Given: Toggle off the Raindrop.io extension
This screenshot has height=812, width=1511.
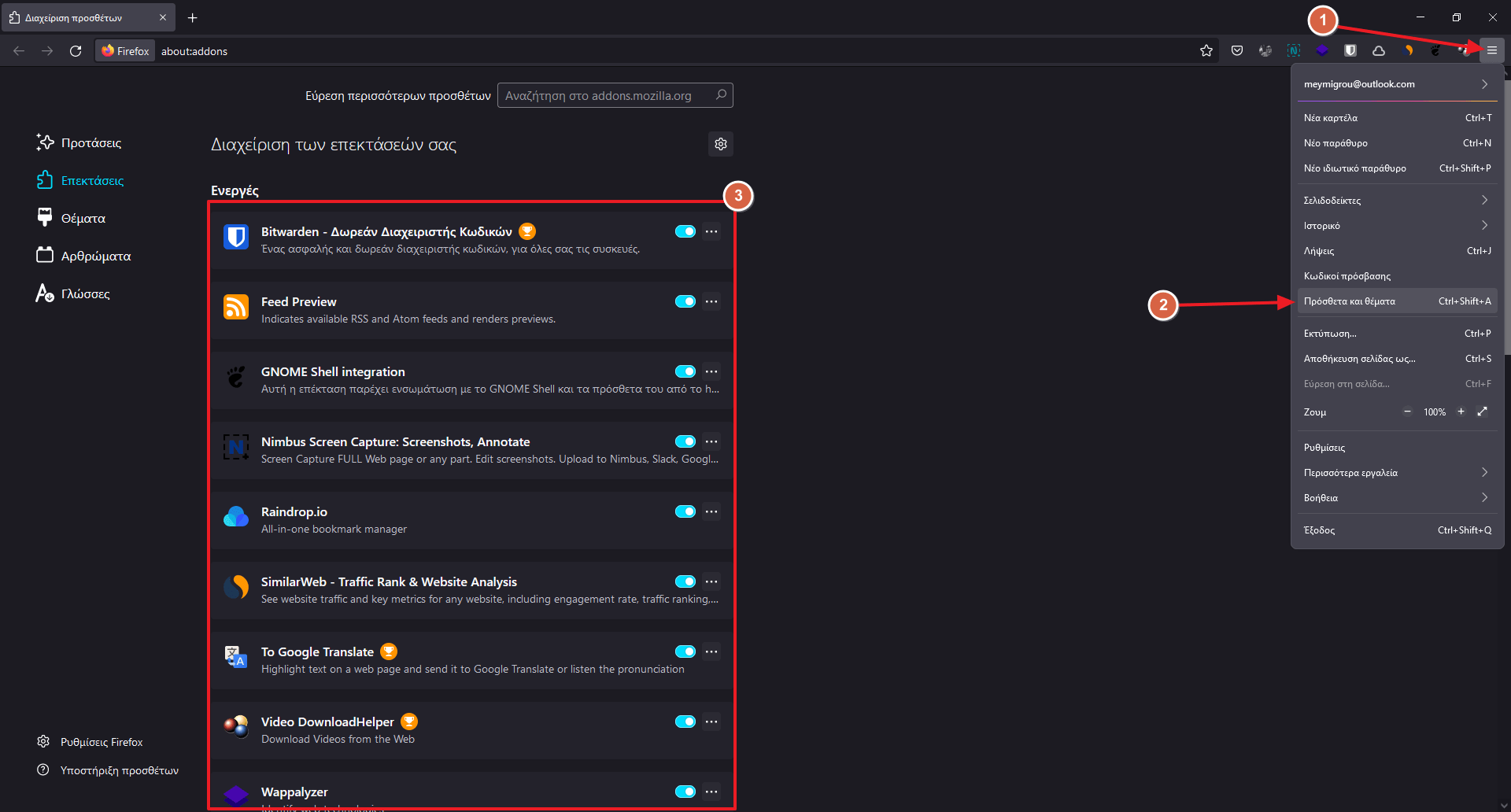Looking at the screenshot, I should [x=685, y=511].
